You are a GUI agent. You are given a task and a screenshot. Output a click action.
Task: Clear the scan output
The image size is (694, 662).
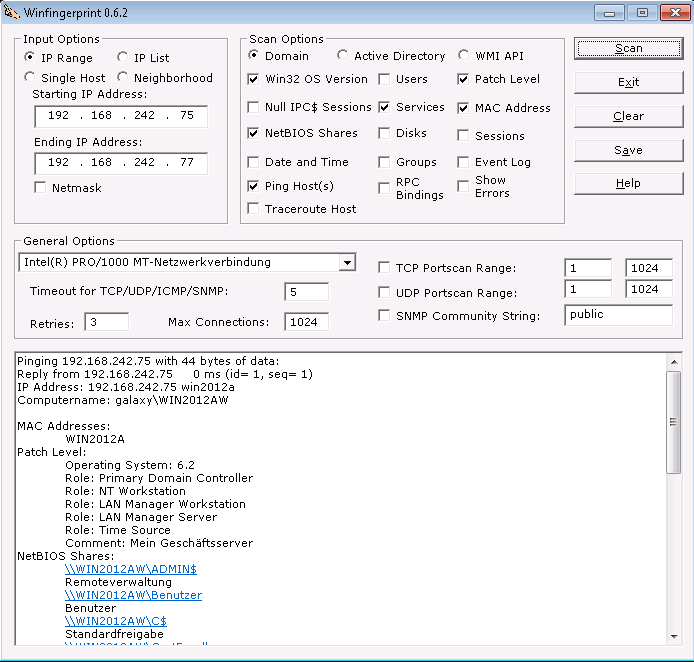[x=628, y=116]
